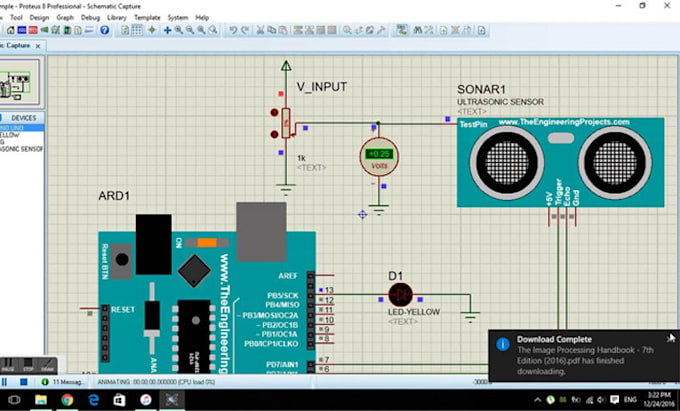Remove the current sheet icon
Image resolution: width=680 pixels, height=411 pixels.
coord(455,30)
